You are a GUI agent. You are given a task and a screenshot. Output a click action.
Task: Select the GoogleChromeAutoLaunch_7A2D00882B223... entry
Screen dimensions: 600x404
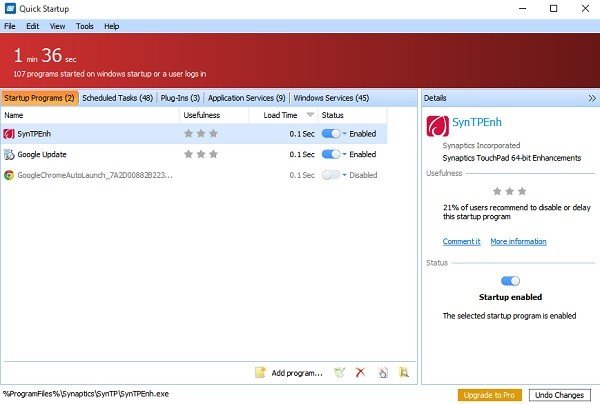point(95,175)
